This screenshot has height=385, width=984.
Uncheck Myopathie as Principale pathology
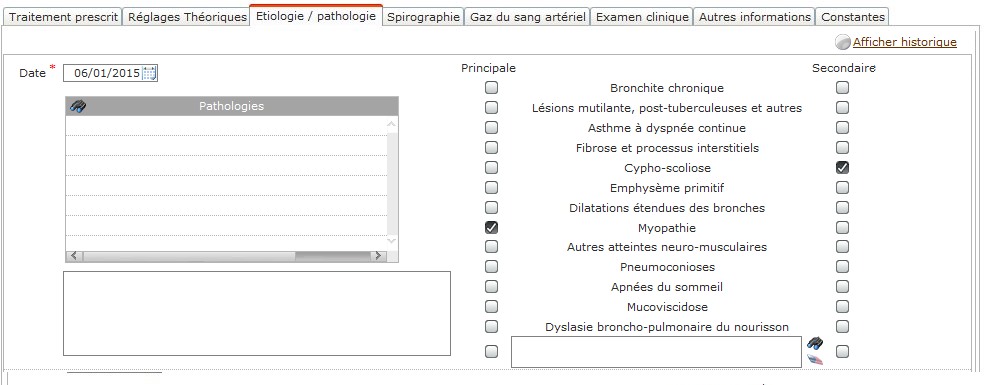click(x=491, y=227)
